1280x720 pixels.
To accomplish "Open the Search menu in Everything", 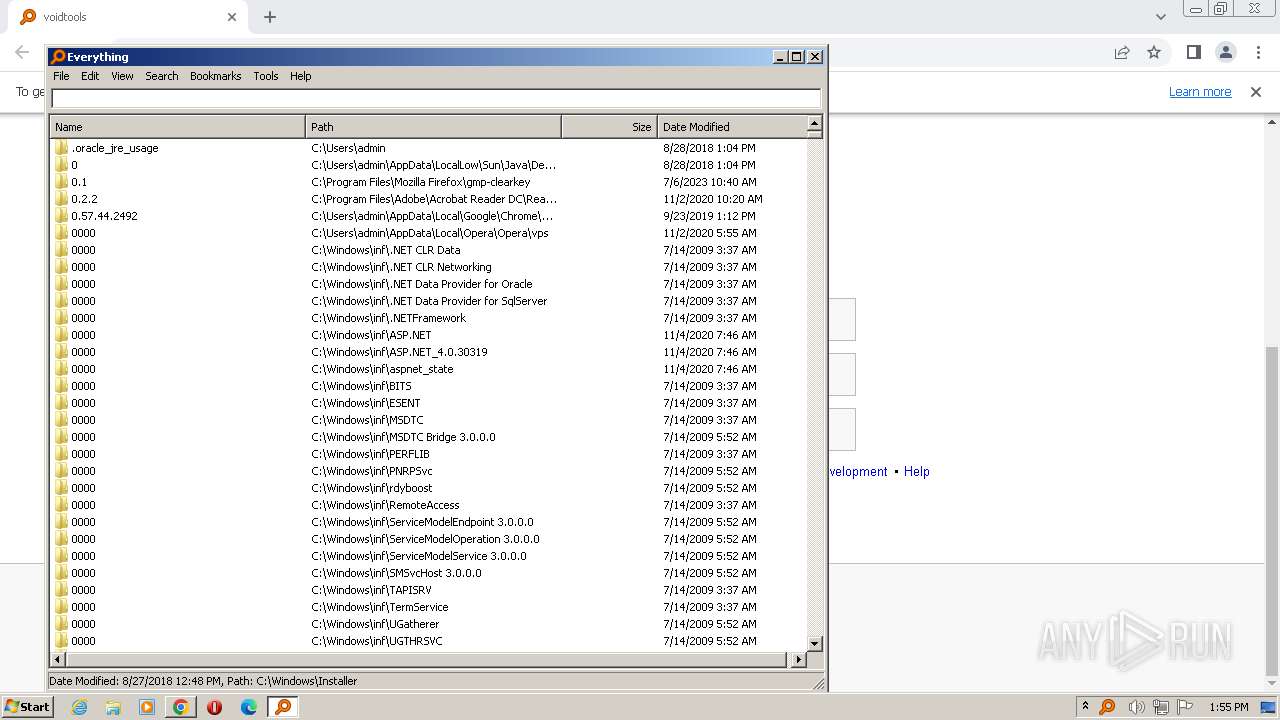I will tap(161, 76).
